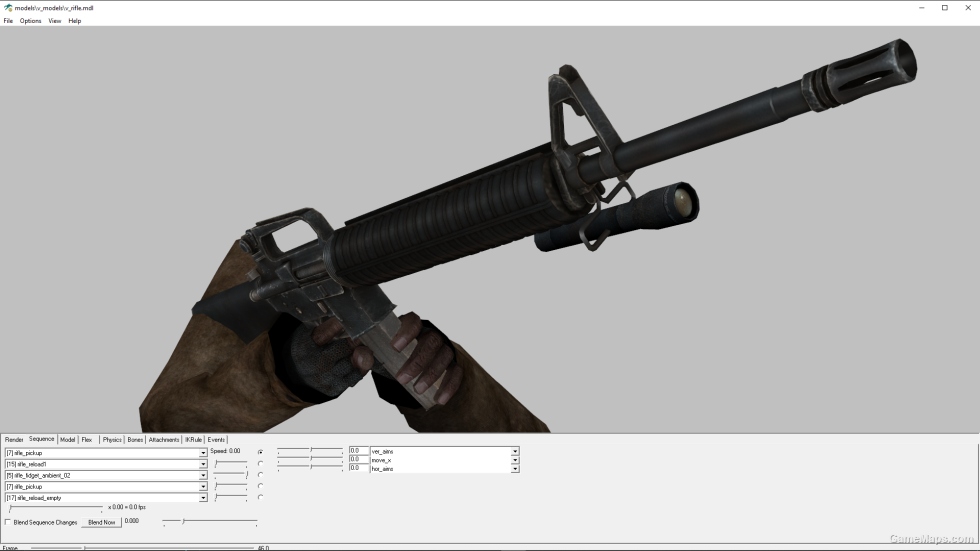
Task: Click the playback speed slider left of fps readout
Action: (x=56, y=509)
